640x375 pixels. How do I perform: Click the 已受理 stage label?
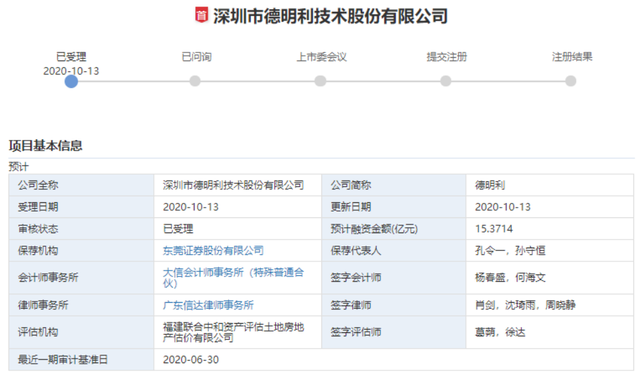pyautogui.click(x=71, y=57)
